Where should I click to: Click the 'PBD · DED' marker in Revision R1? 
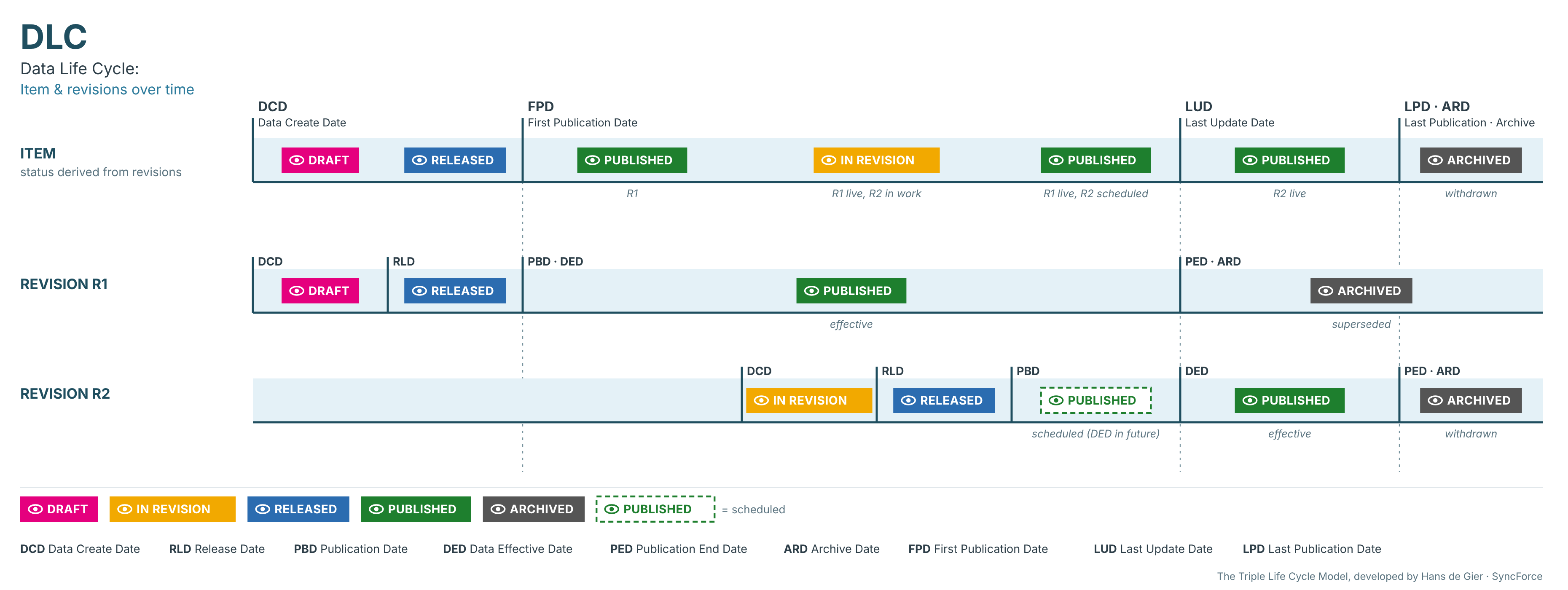click(x=555, y=262)
